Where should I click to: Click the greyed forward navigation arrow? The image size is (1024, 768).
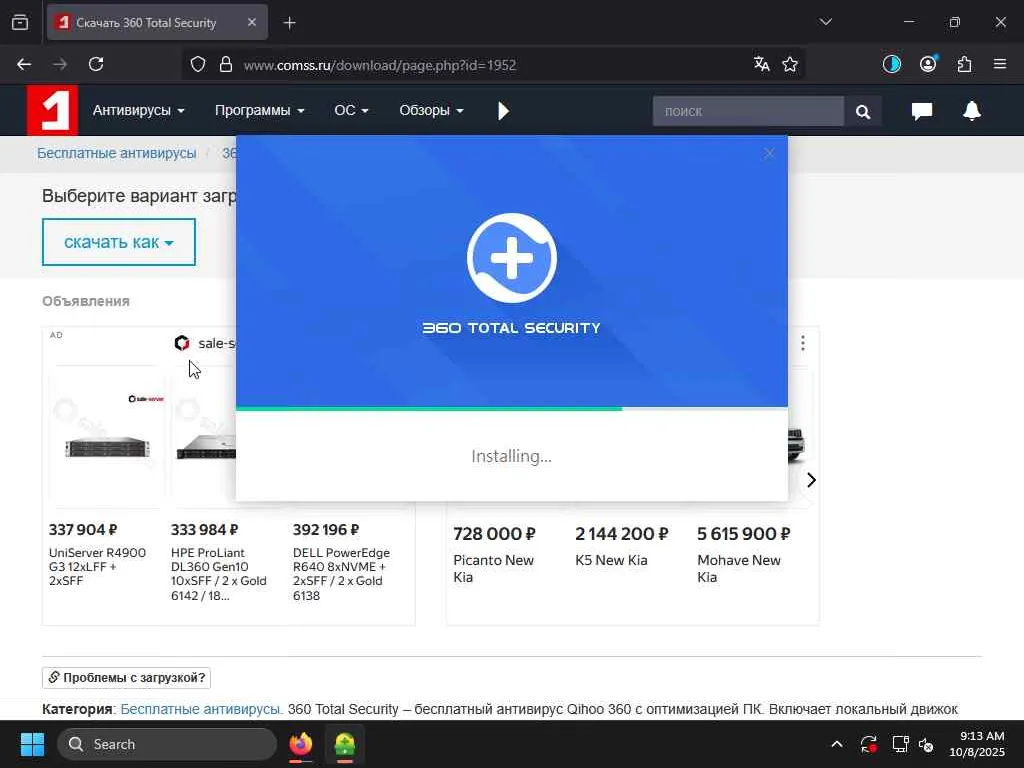click(x=59, y=64)
